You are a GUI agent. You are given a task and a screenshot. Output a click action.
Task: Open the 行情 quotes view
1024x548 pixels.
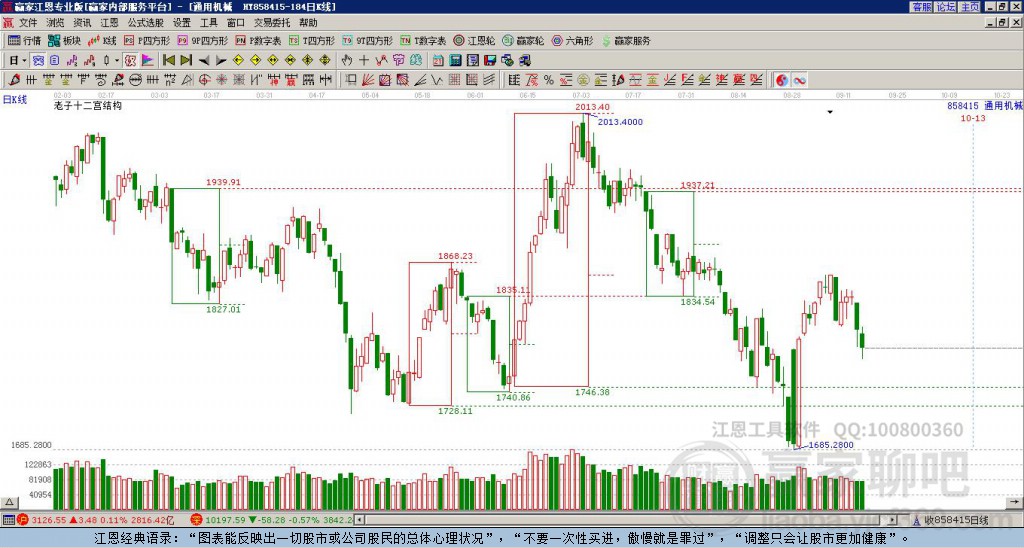click(x=24, y=40)
